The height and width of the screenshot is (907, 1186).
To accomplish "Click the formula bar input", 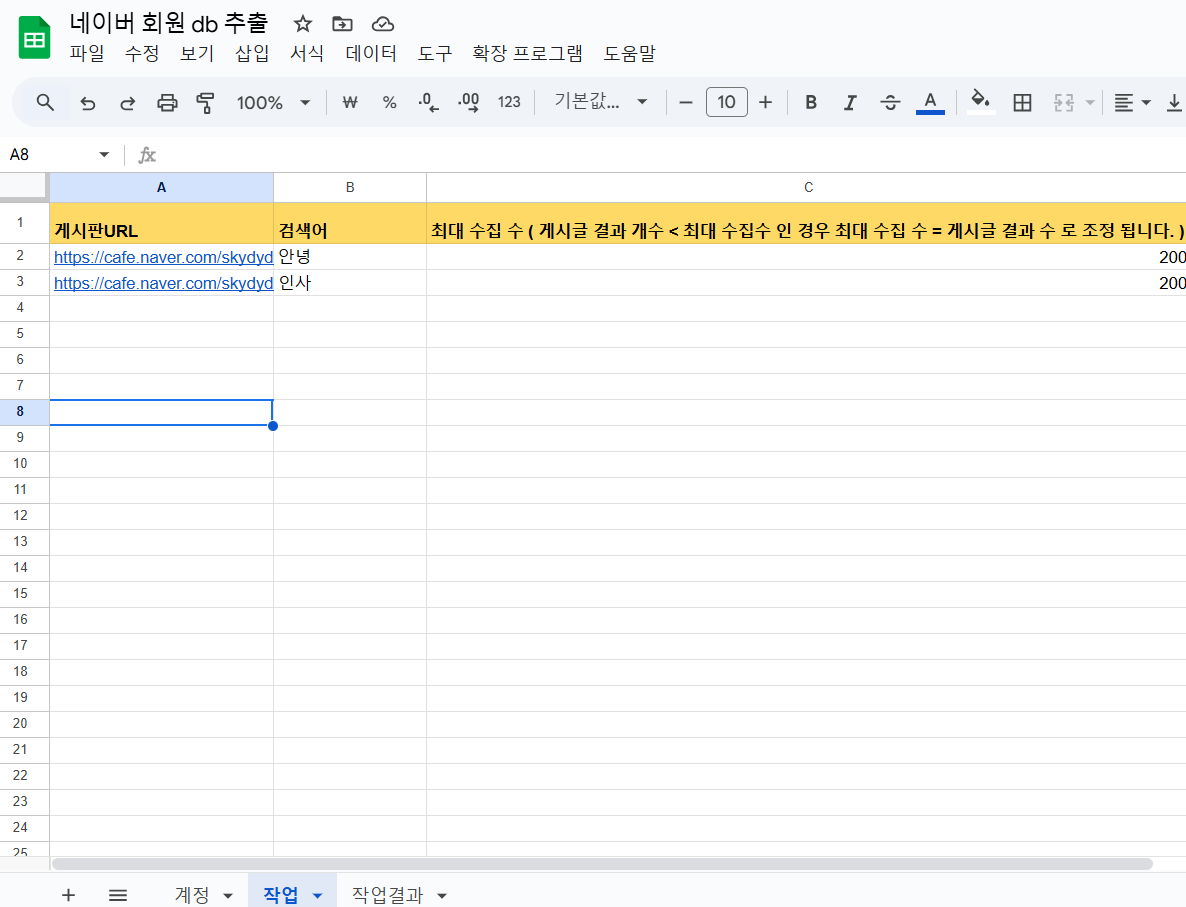I will point(673,155).
